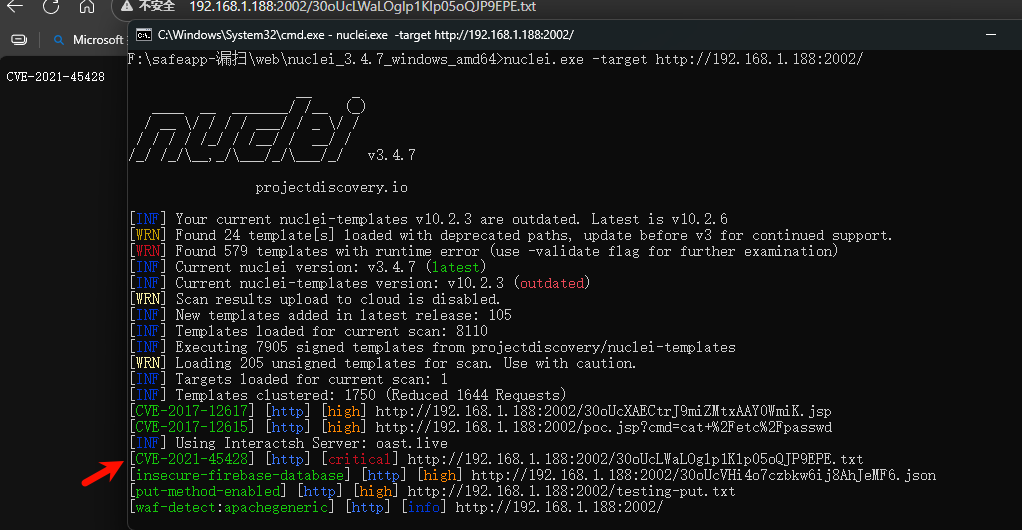The image size is (1022, 530).
Task: Click the executing 7905 signed templates line
Action: click(433, 347)
